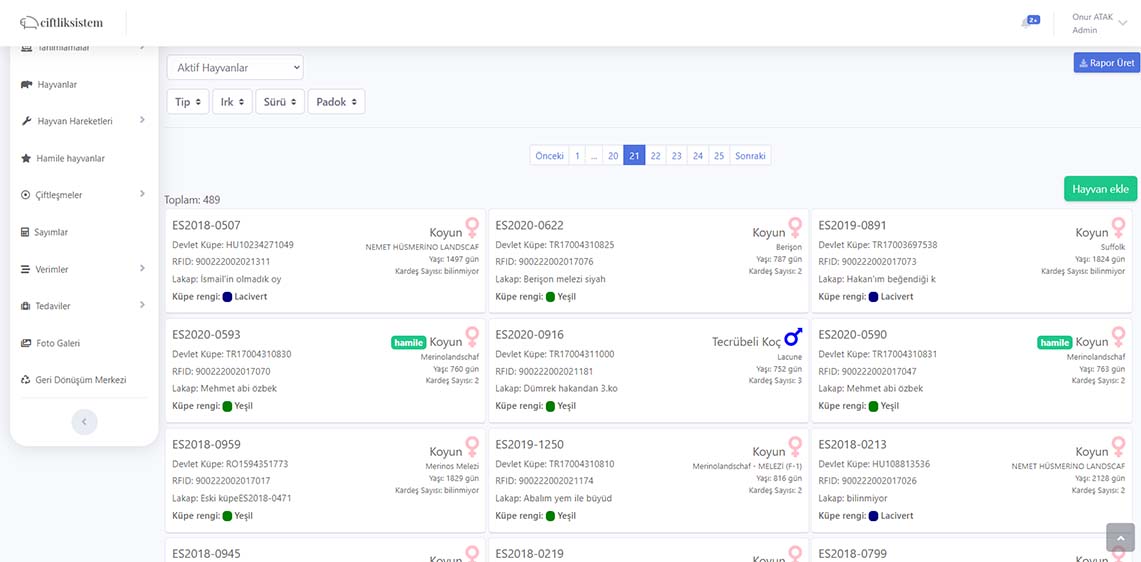Go to page 22 in pagination
This screenshot has width=1141, height=562.
[656, 156]
